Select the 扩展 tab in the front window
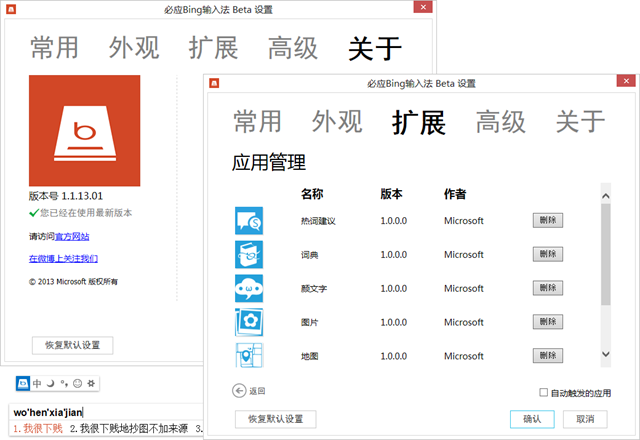Image resolution: width=640 pixels, height=440 pixels. tap(419, 122)
